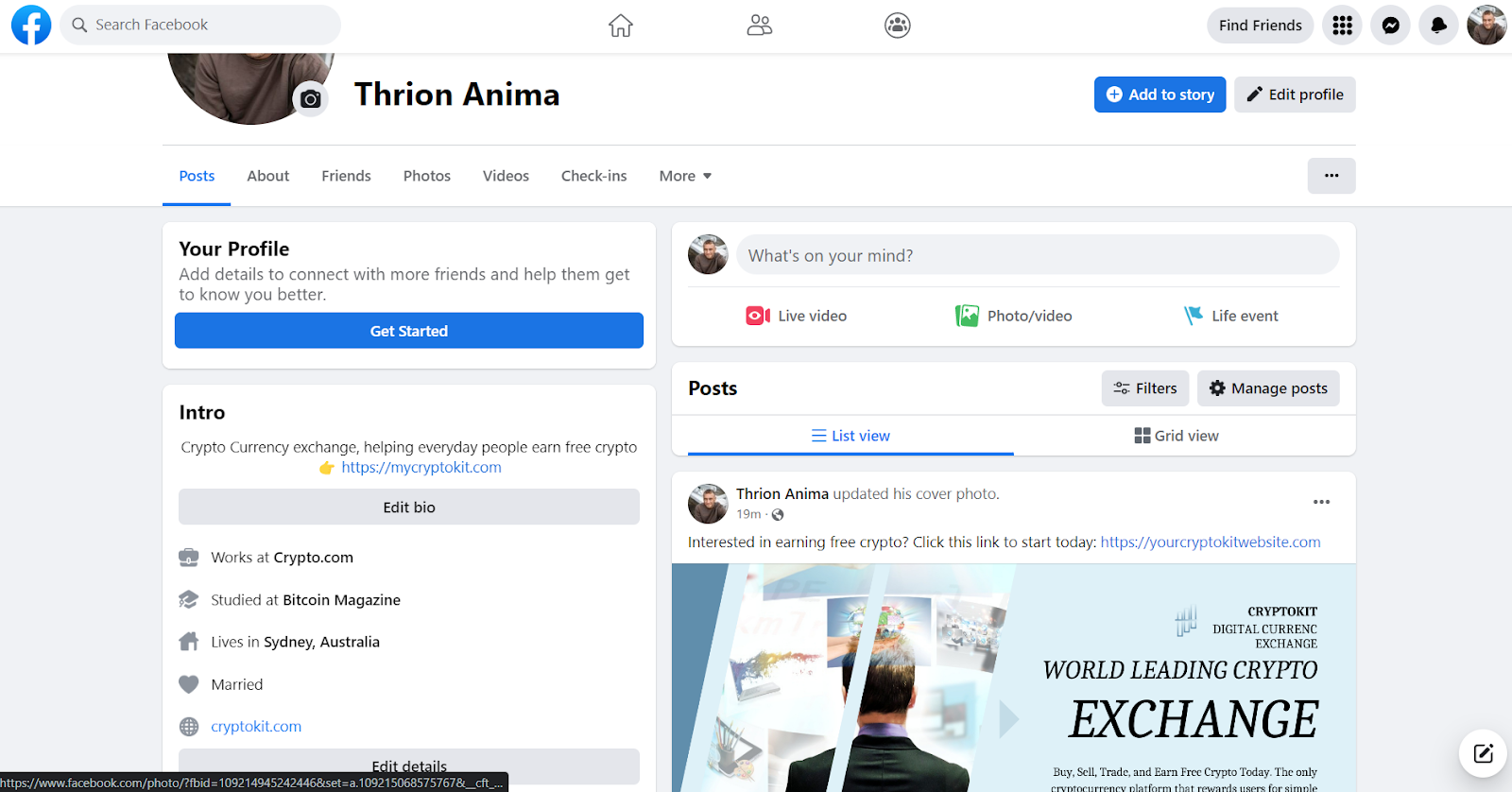This screenshot has height=792, width=1512.
Task: Click the 19m post timestamp
Action: pyautogui.click(x=748, y=515)
